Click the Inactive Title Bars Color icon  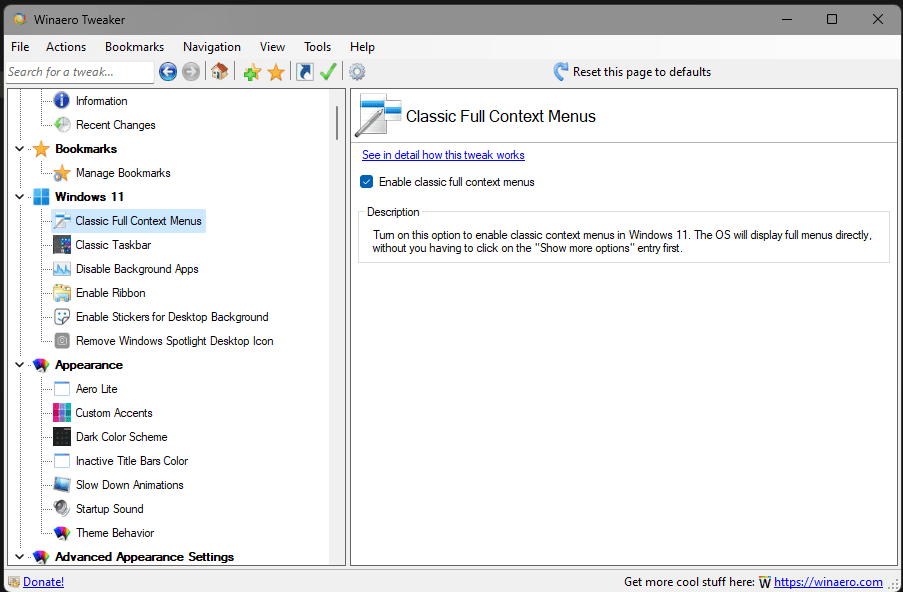pyautogui.click(x=62, y=461)
